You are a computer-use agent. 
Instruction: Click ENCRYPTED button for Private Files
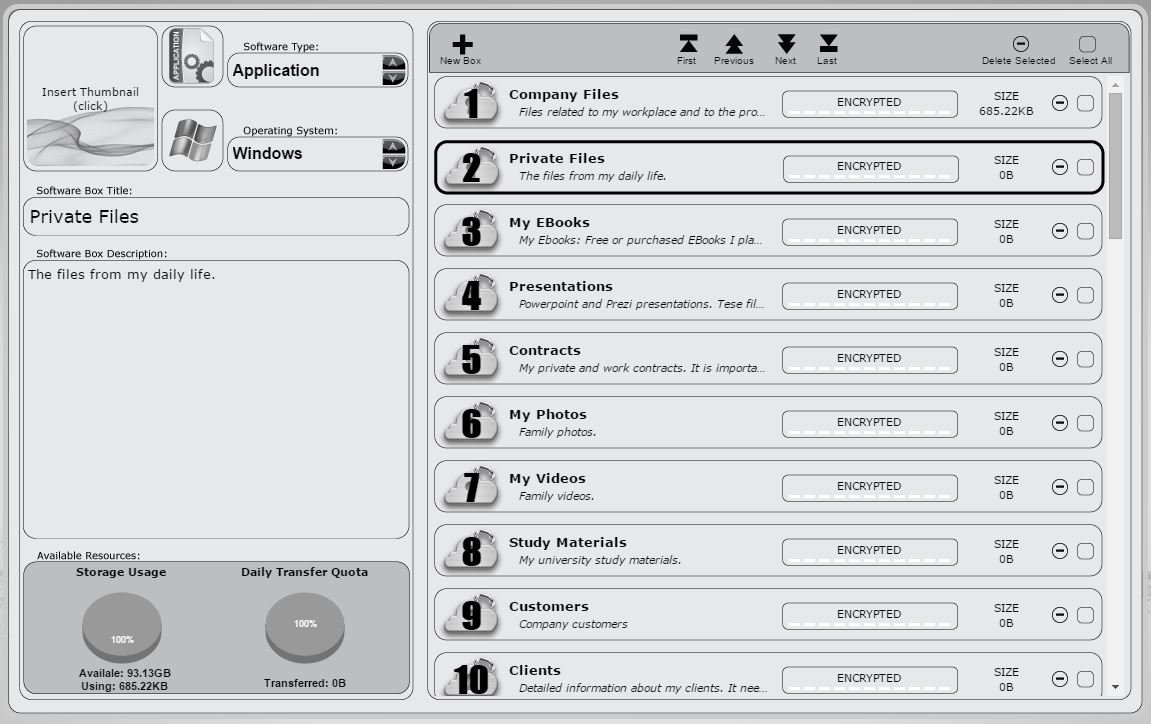tap(870, 167)
